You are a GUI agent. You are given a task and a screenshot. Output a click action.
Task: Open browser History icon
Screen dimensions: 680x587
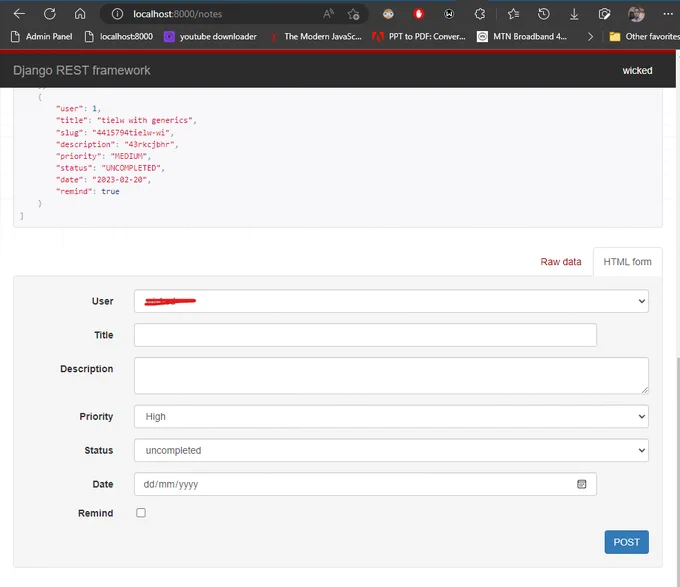point(543,14)
